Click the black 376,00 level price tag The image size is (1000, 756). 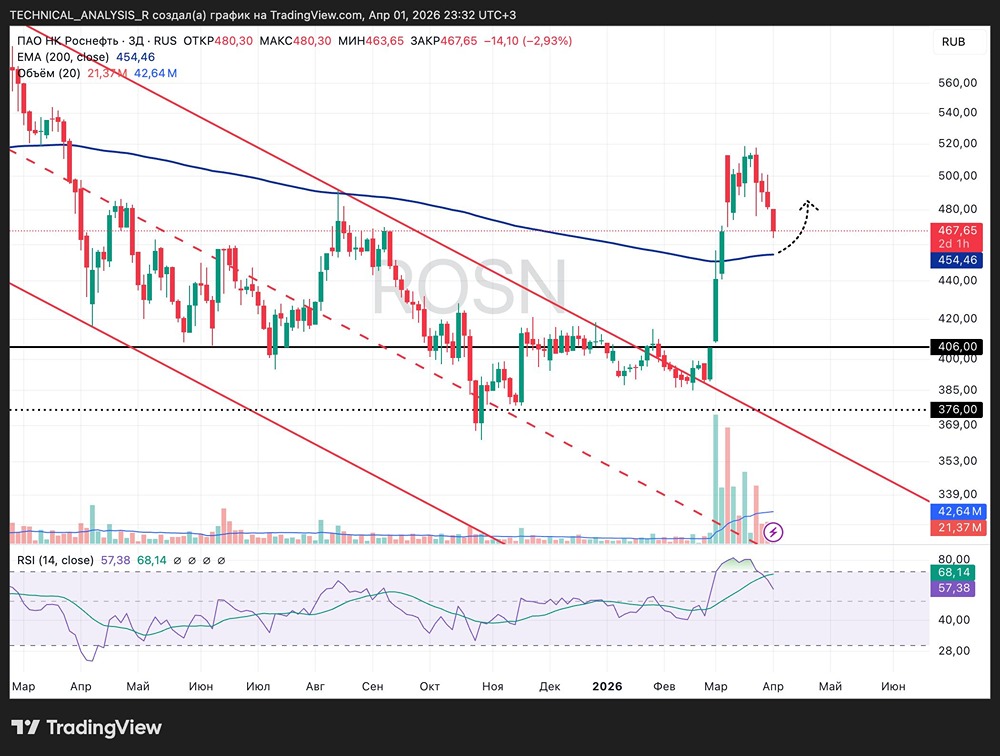(957, 410)
